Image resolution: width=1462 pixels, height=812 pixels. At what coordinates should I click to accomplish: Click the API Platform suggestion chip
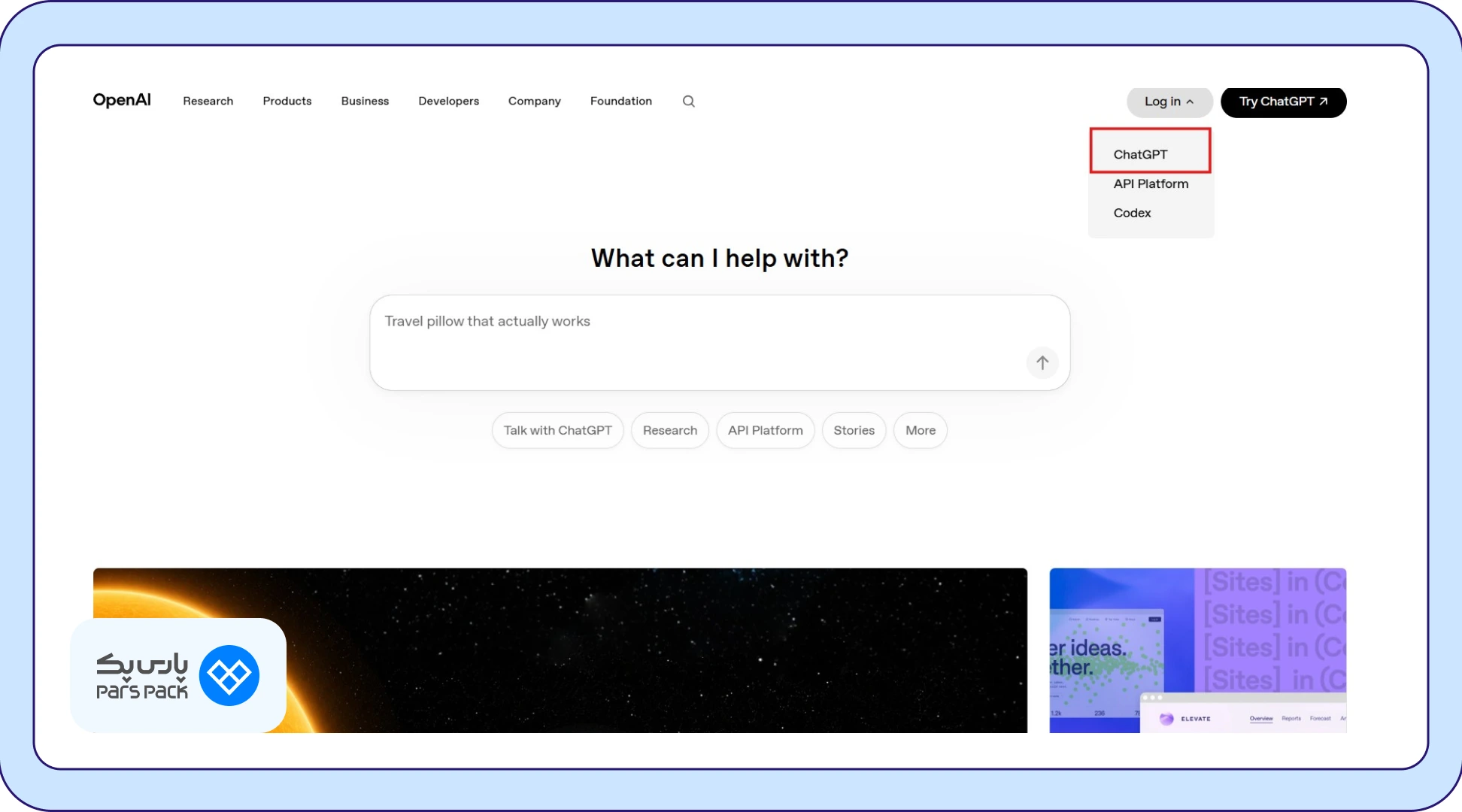pos(766,430)
